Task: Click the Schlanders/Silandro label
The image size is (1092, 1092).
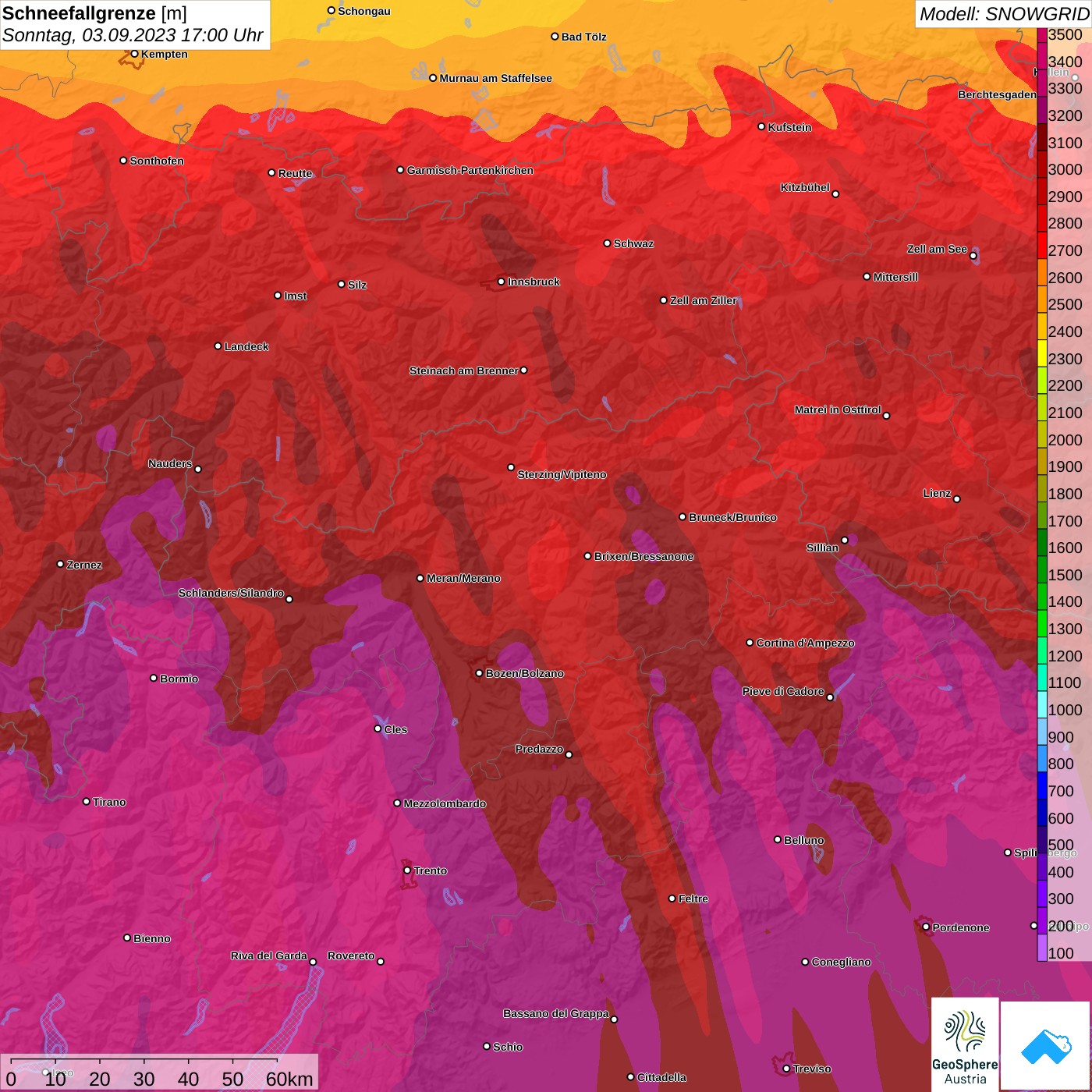Action: (231, 593)
